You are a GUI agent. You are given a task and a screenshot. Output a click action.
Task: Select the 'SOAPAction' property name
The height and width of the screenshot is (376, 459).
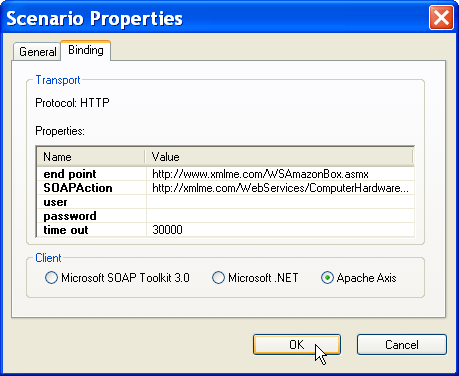78,188
